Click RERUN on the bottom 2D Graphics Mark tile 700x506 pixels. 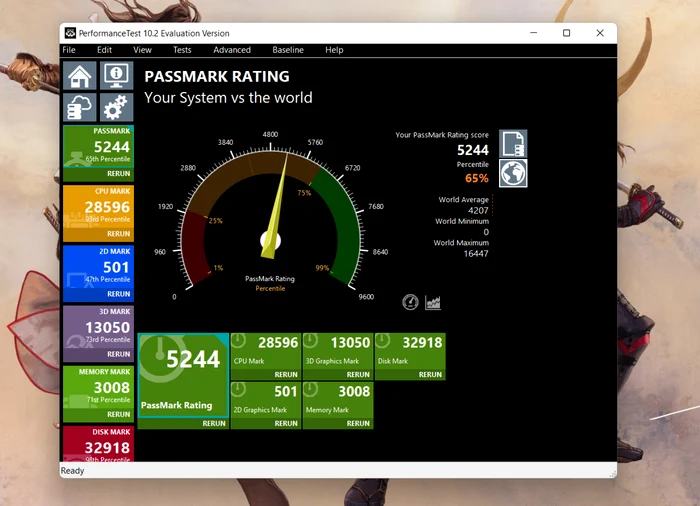pyautogui.click(x=286, y=423)
